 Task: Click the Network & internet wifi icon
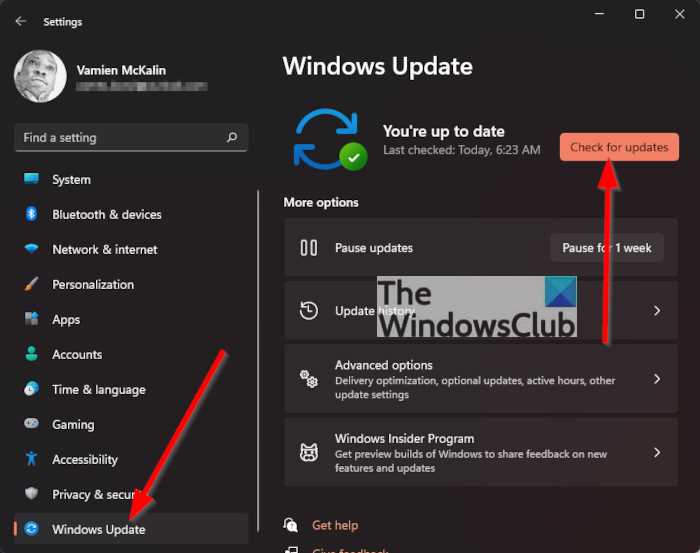31,248
